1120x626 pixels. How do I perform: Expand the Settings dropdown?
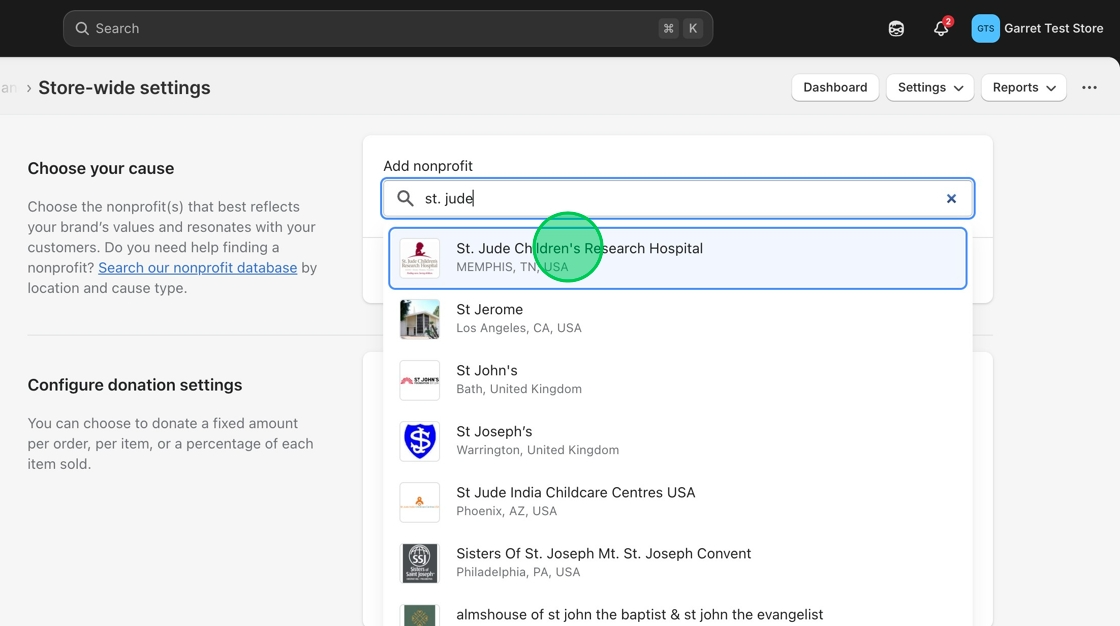tap(930, 87)
